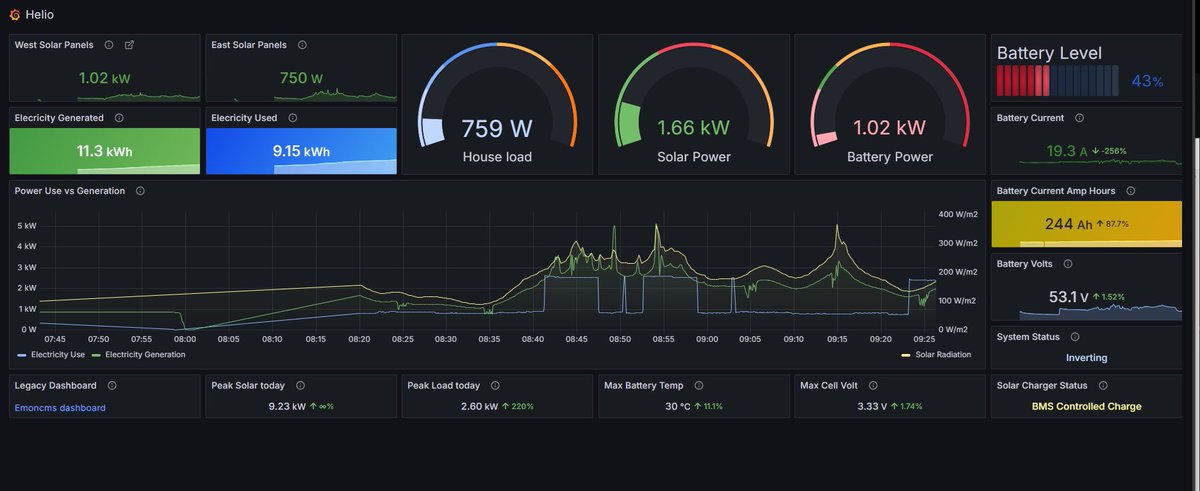Click the Grafana logo beside Helio
The image size is (1200, 491).
tap(14, 15)
